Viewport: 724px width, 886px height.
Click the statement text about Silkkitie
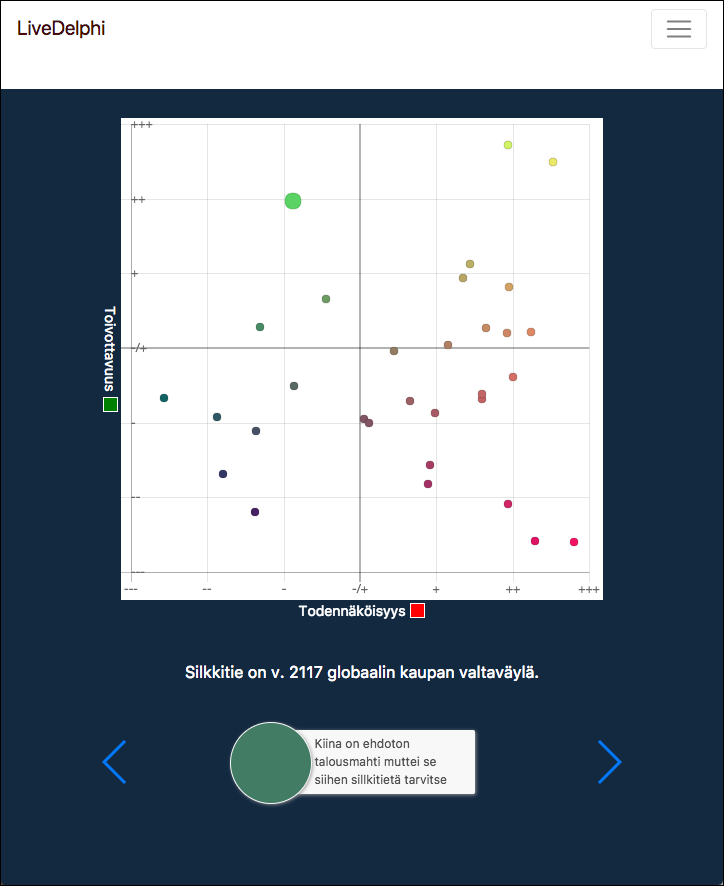[362, 673]
